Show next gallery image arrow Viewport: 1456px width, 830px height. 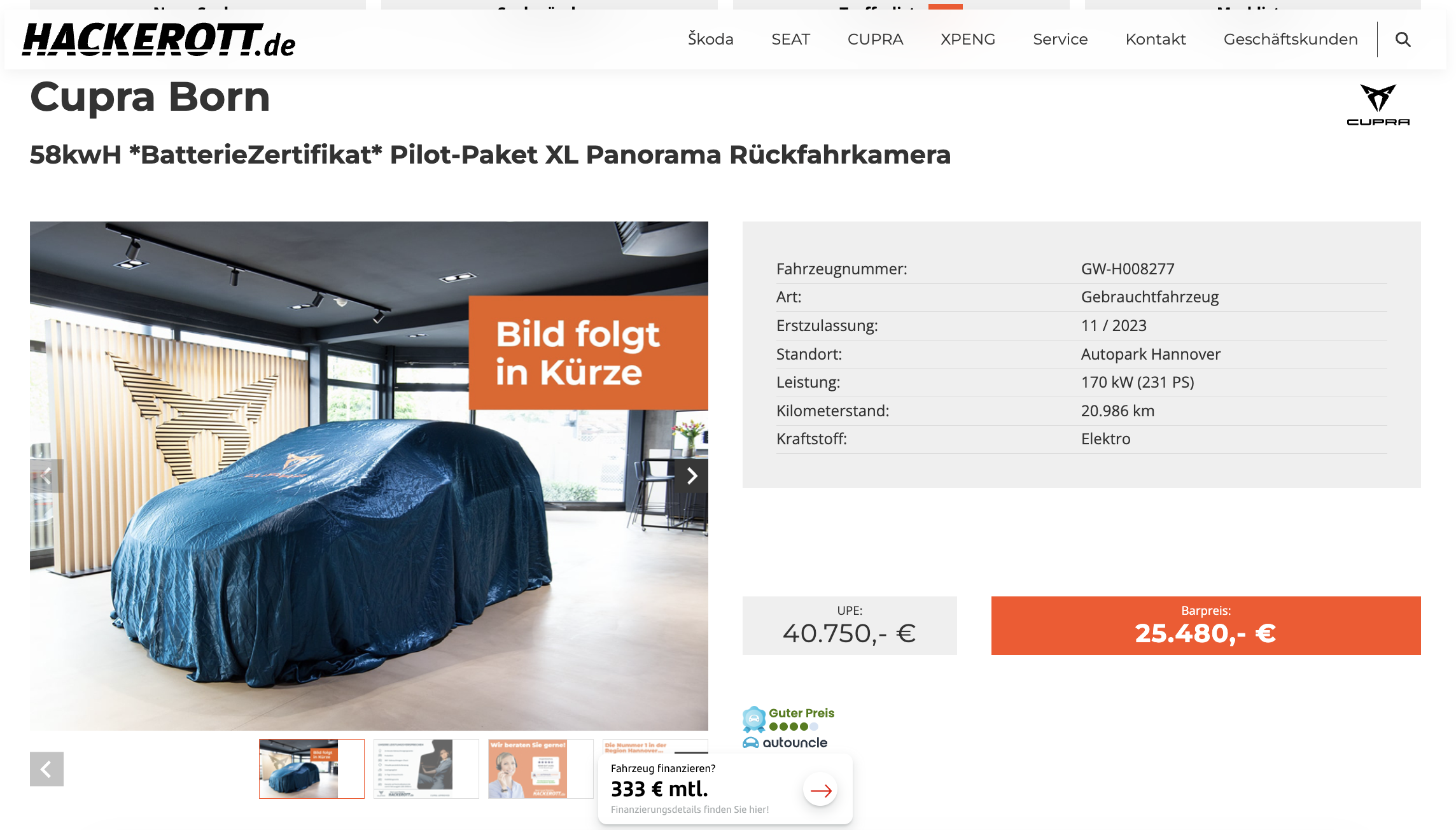[692, 476]
